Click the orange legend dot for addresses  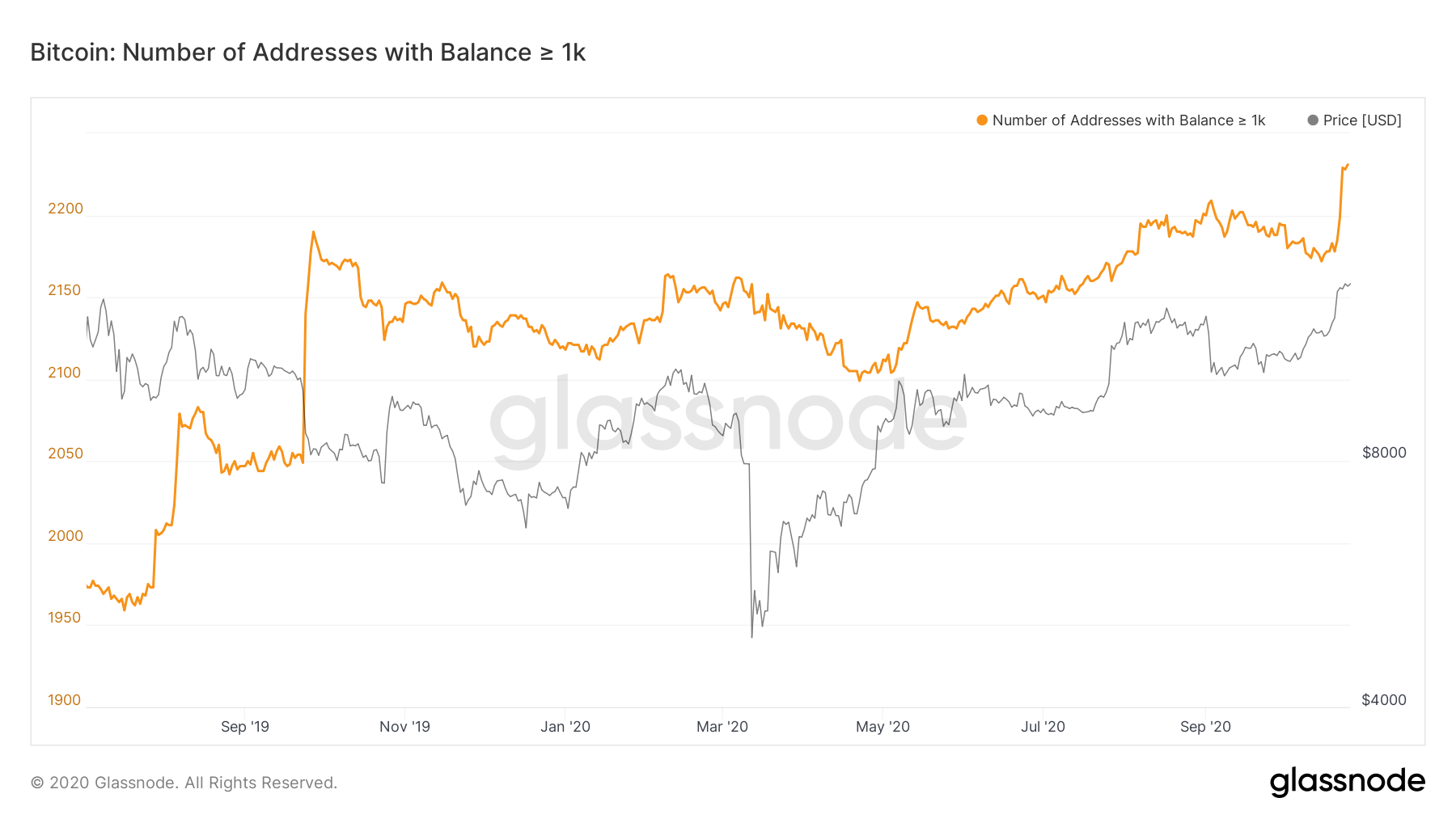[982, 120]
